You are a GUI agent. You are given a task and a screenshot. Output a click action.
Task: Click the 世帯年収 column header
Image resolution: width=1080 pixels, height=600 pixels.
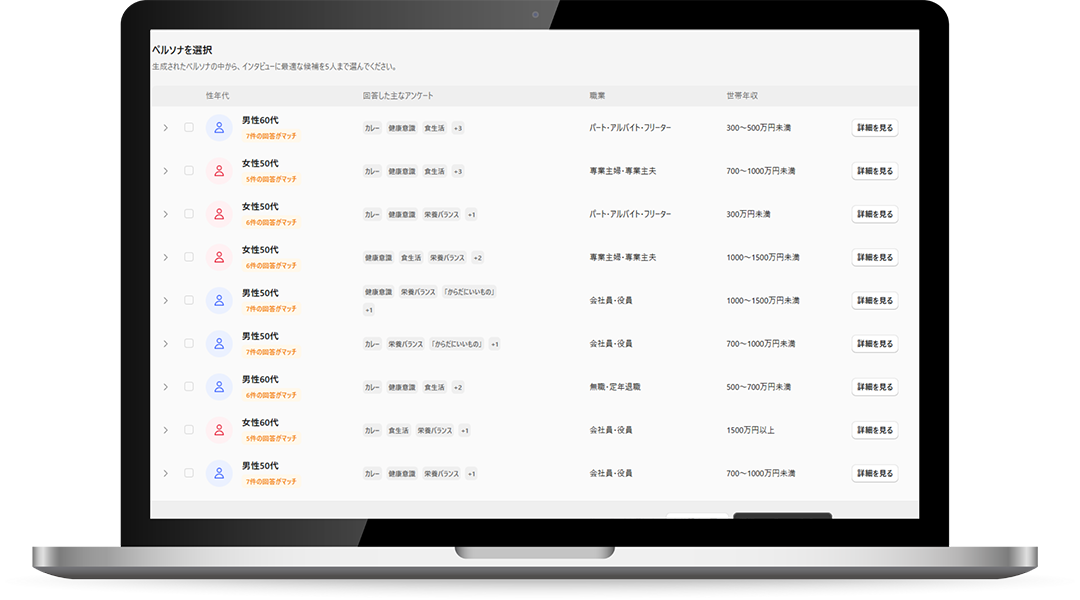[x=742, y=96]
